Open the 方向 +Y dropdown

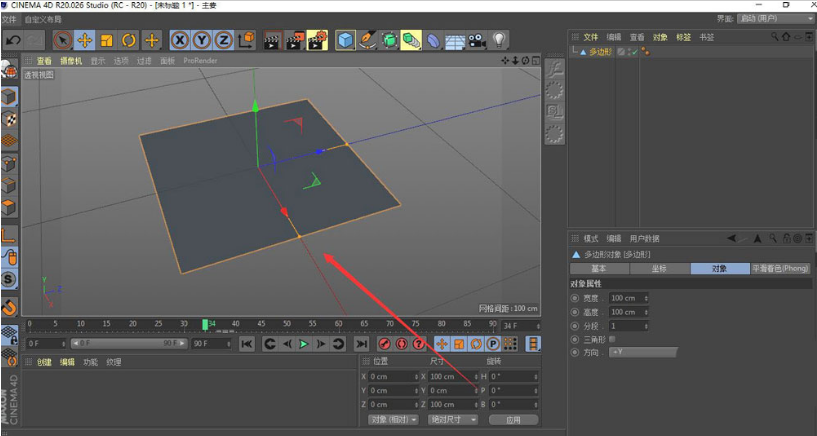[x=643, y=352]
